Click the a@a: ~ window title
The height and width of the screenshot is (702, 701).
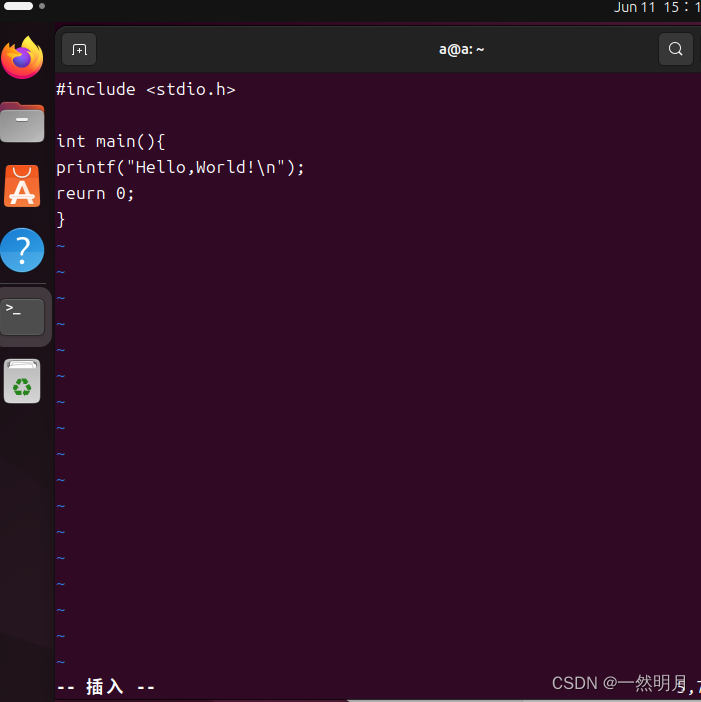click(462, 49)
